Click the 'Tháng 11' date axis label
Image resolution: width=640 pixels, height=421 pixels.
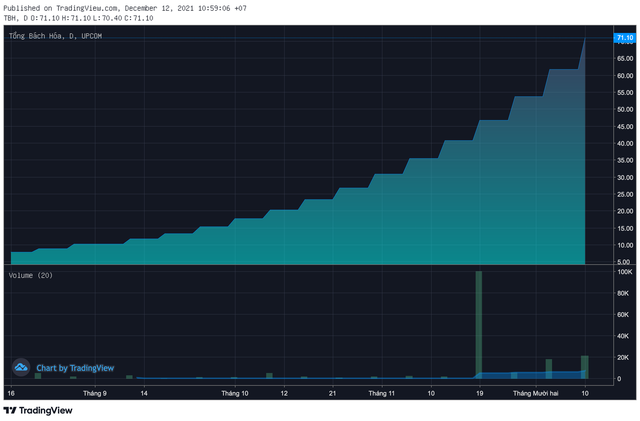(382, 393)
